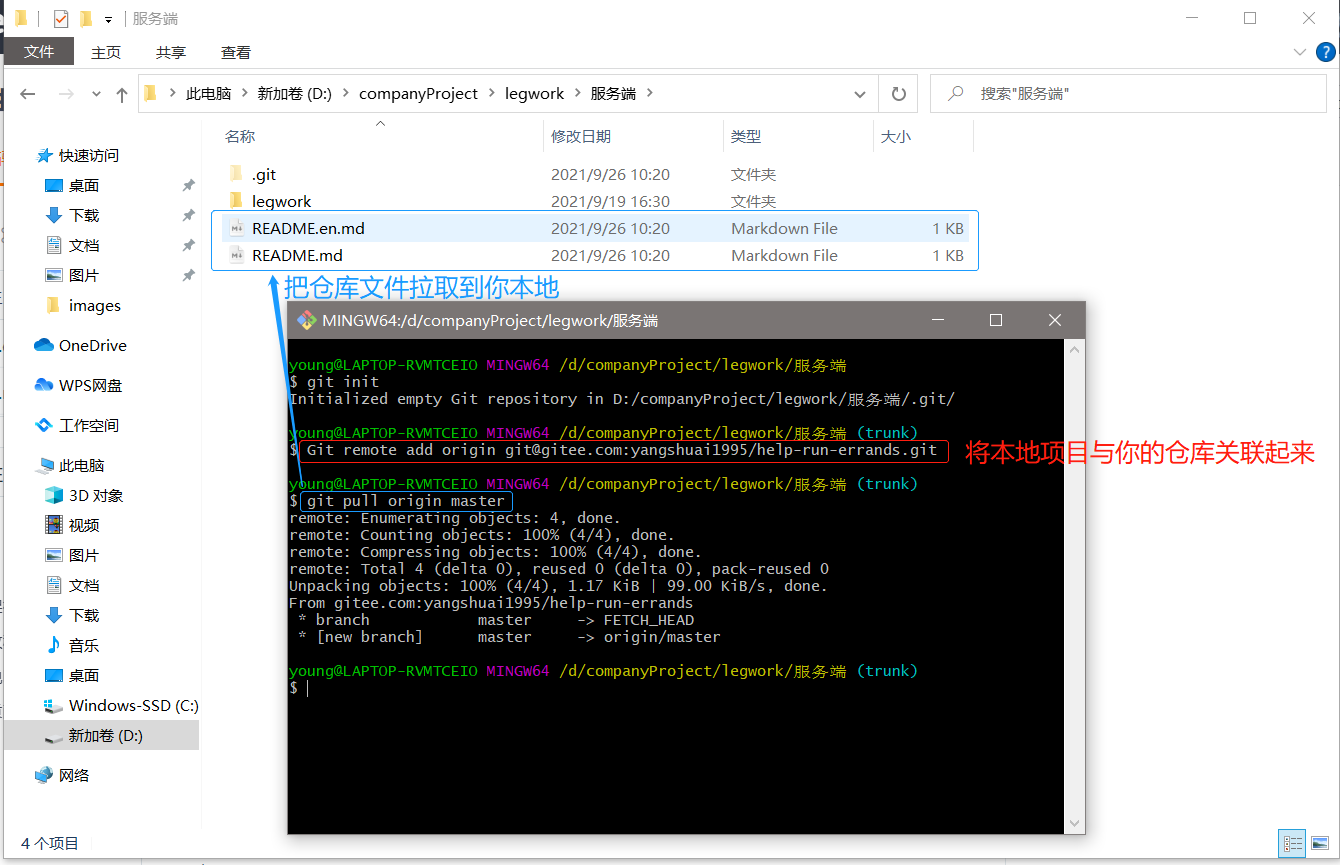Switch to the 查看 ribbon tab
The height and width of the screenshot is (865, 1340).
click(236, 52)
